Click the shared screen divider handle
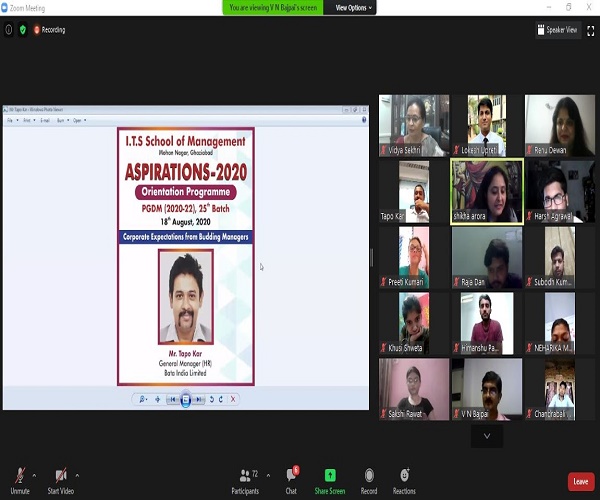 tap(372, 257)
